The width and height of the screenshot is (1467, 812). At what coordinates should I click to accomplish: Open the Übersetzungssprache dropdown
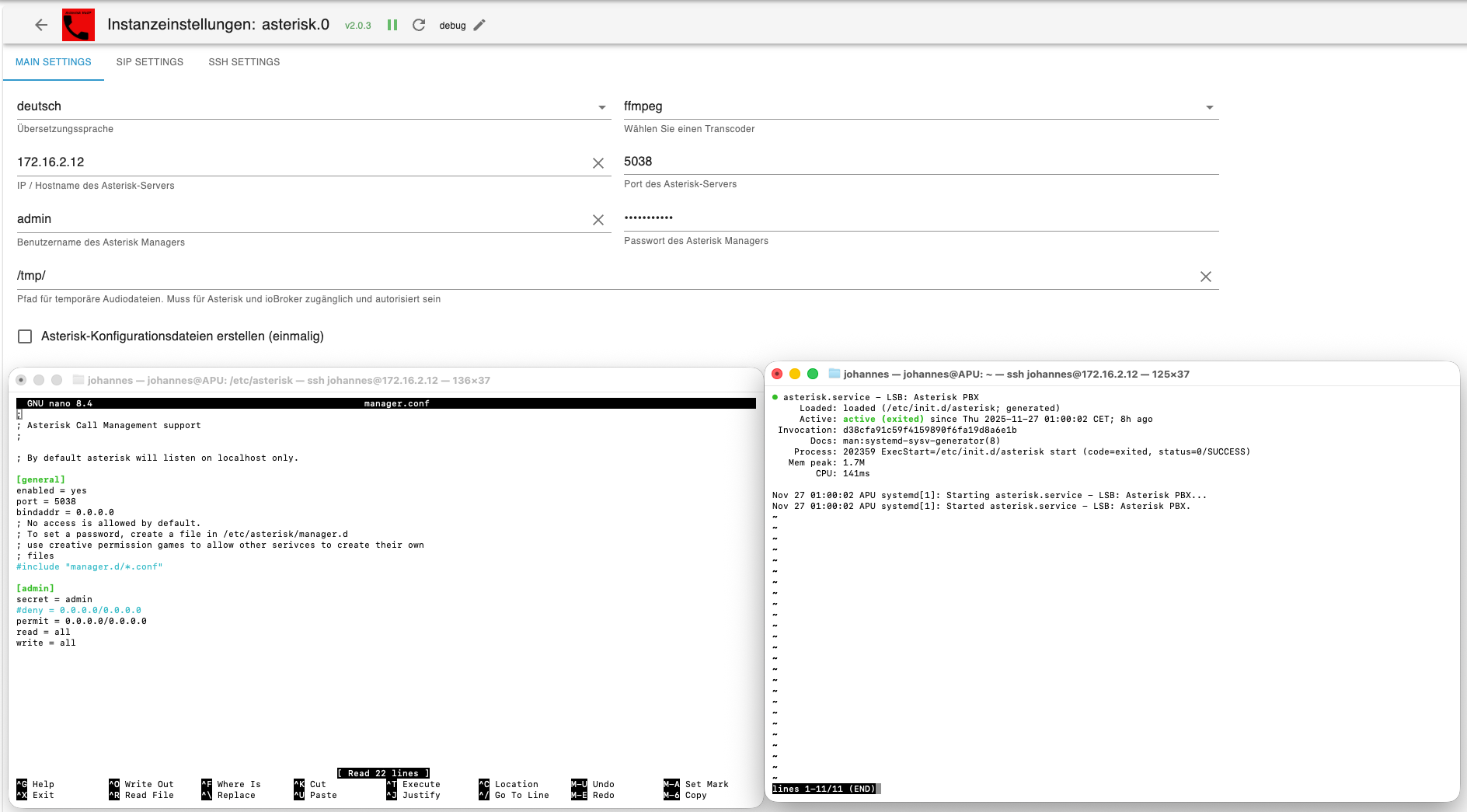314,106
